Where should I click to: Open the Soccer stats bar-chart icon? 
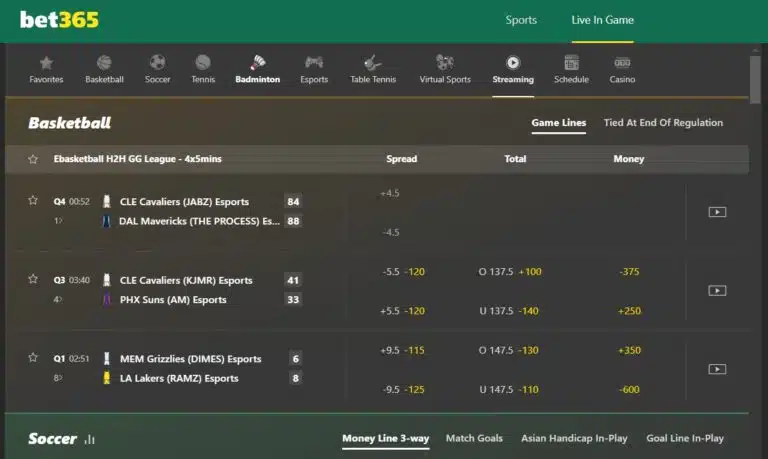click(90, 439)
